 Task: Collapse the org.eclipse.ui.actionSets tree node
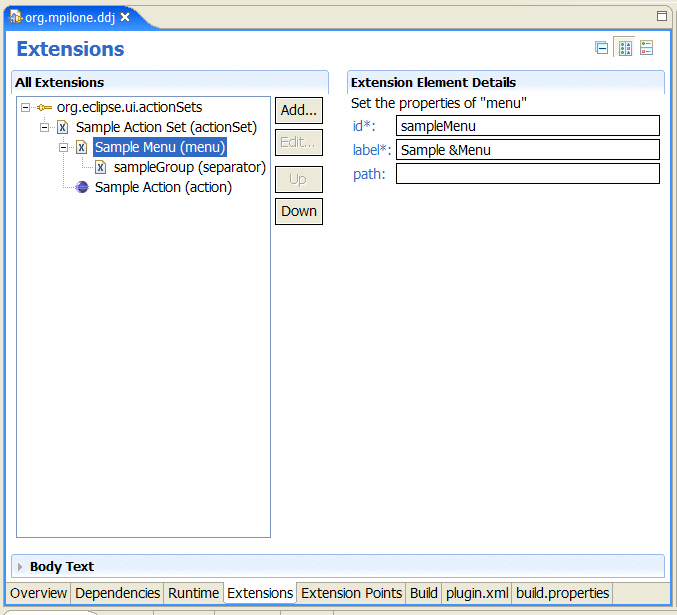pyautogui.click(x=25, y=108)
